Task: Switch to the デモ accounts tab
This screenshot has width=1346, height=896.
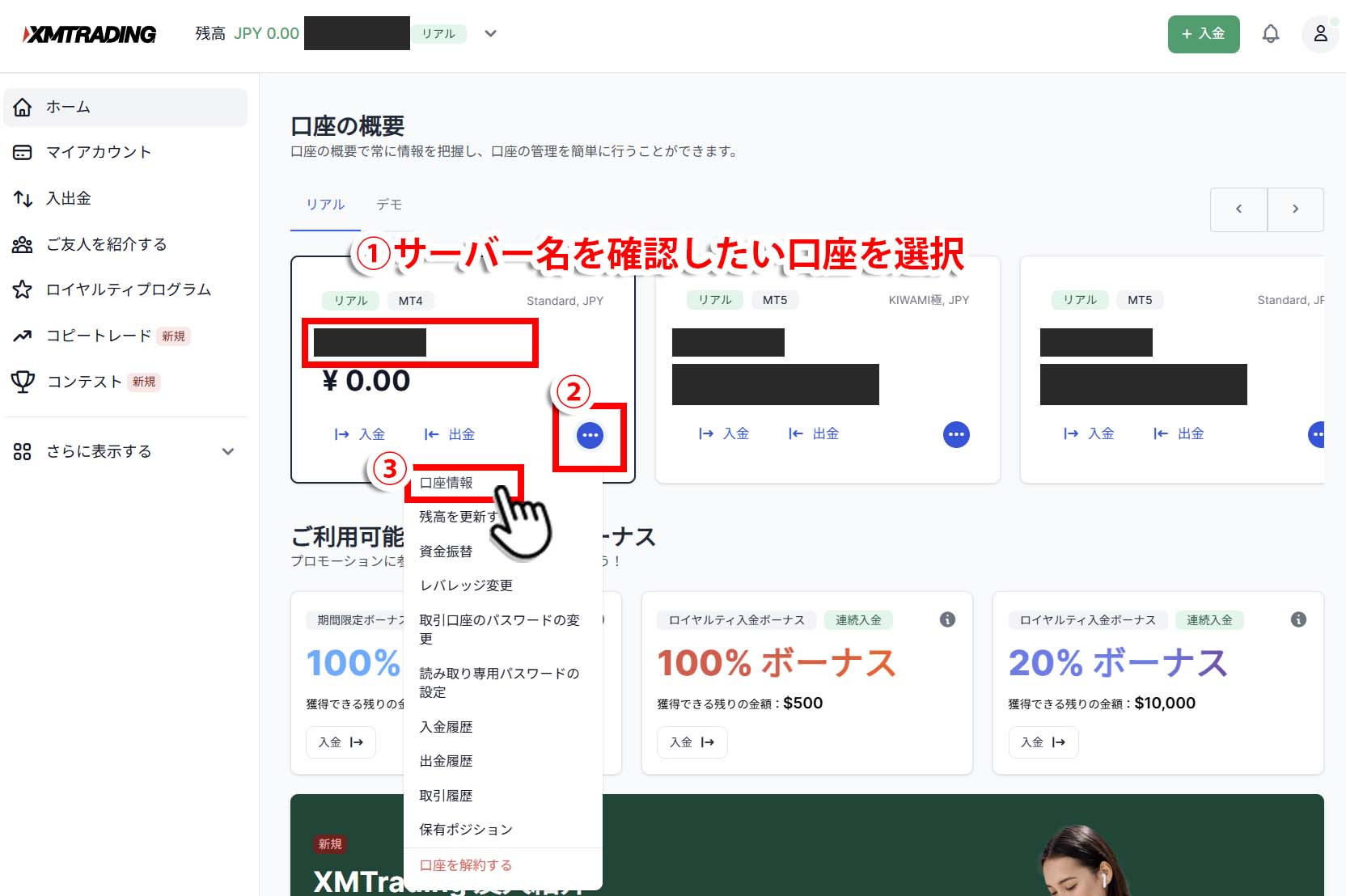Action: click(389, 205)
